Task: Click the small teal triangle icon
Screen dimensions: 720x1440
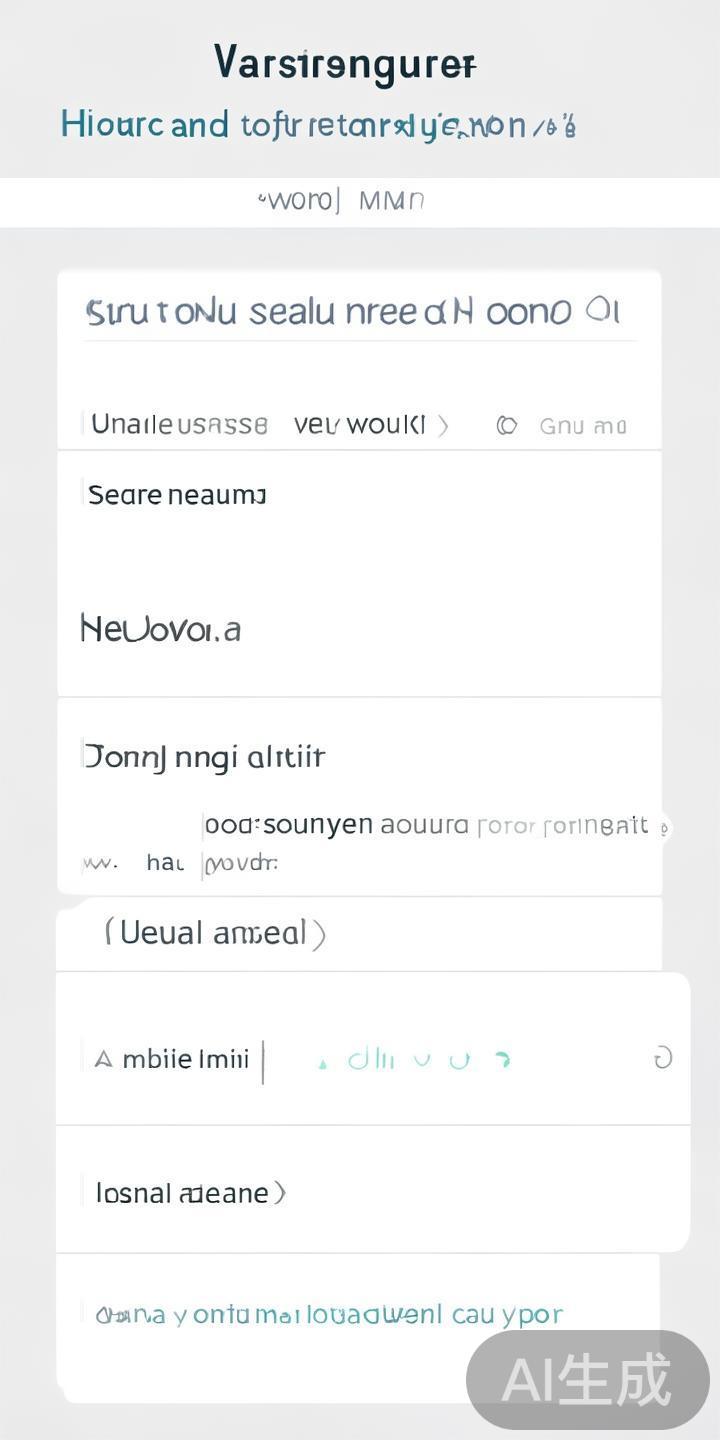Action: click(x=322, y=1065)
